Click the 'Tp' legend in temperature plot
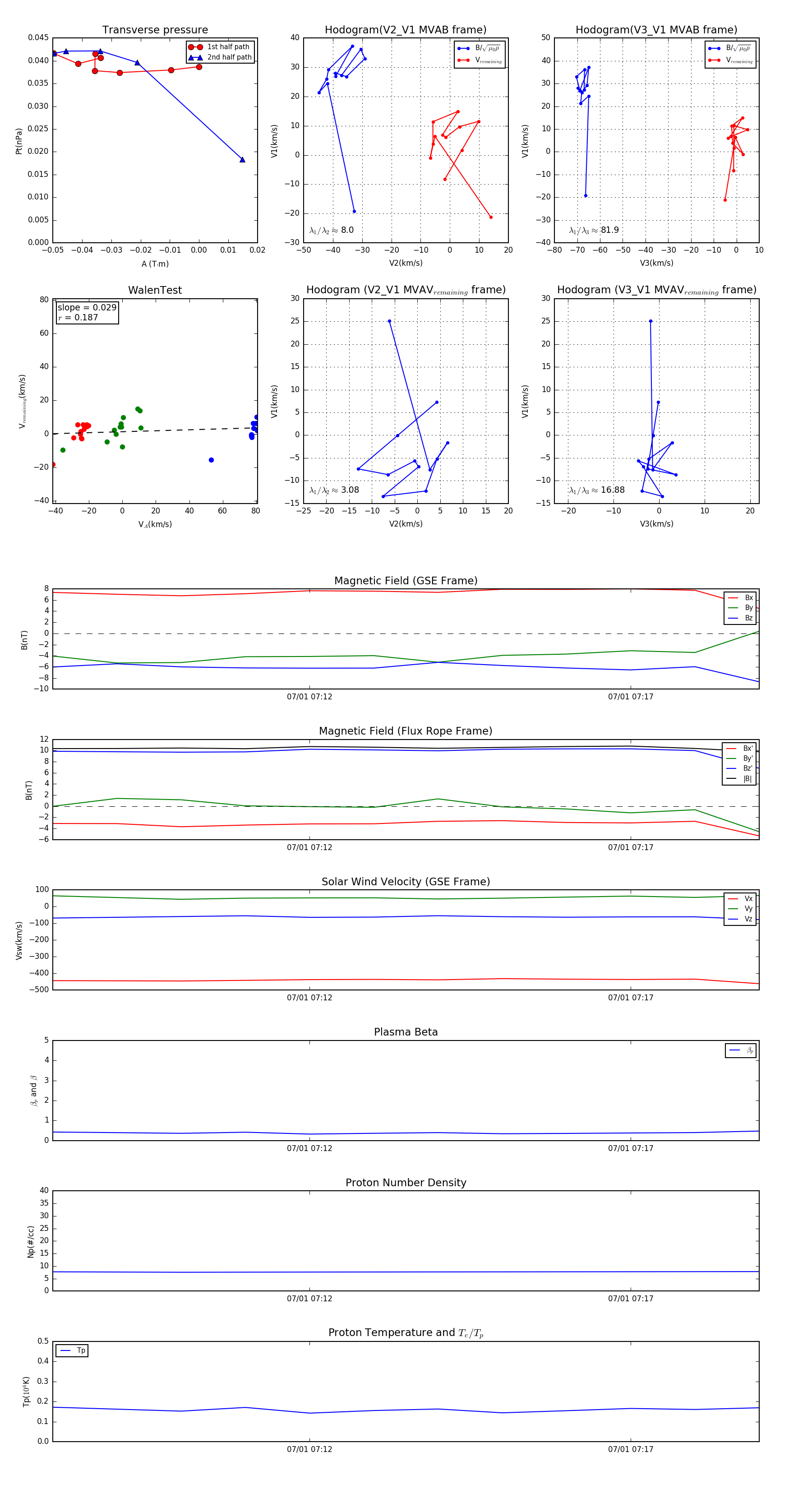The image size is (812, 1489). click(72, 1351)
